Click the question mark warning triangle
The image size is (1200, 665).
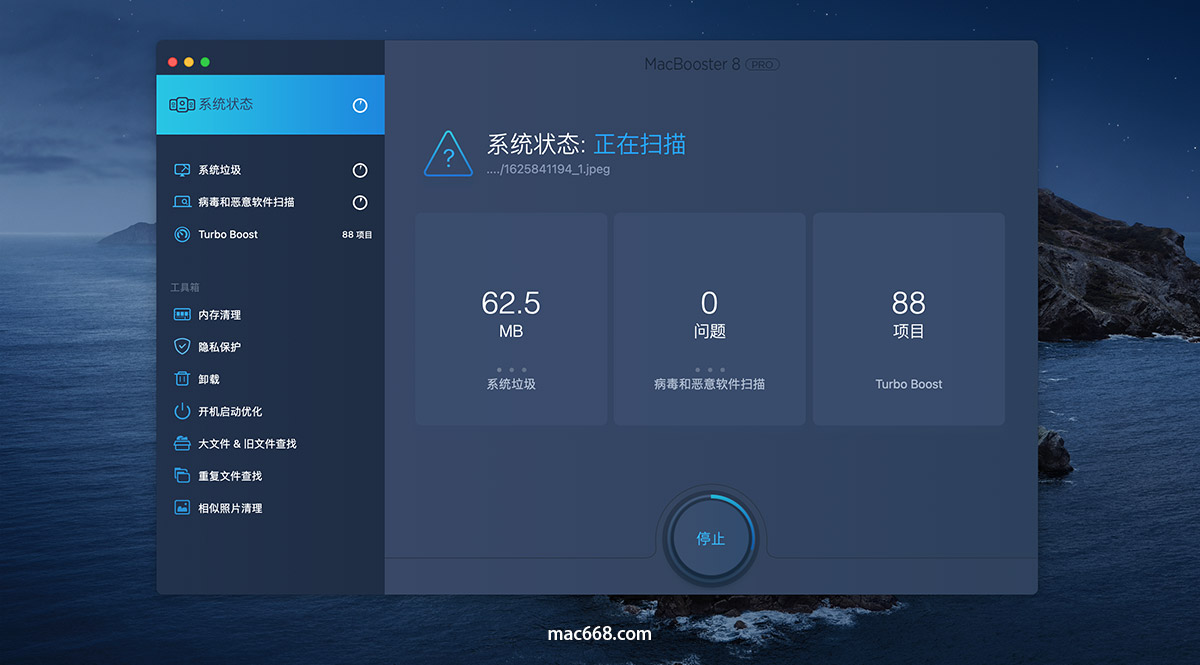point(448,155)
